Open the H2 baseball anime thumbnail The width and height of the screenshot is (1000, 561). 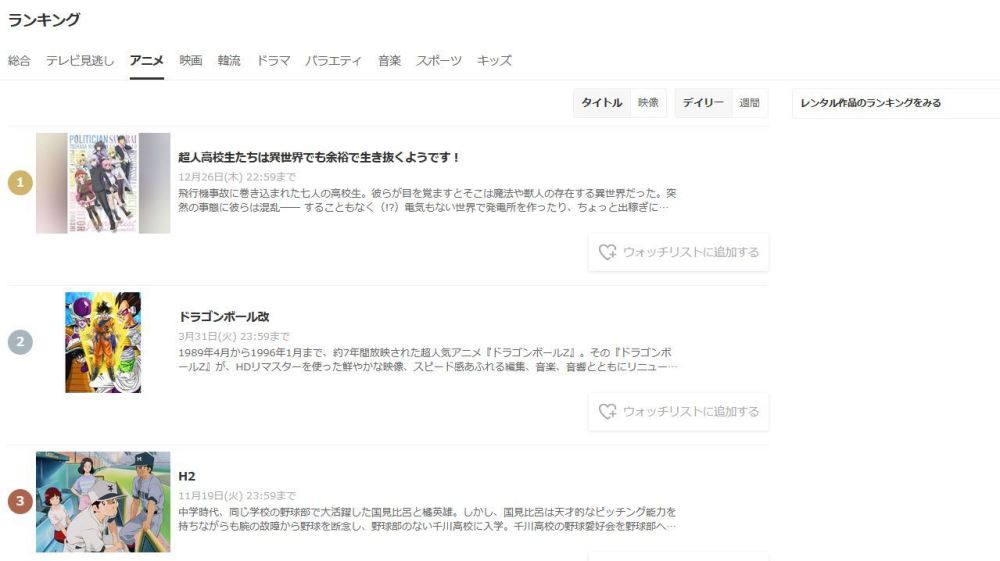click(x=103, y=502)
